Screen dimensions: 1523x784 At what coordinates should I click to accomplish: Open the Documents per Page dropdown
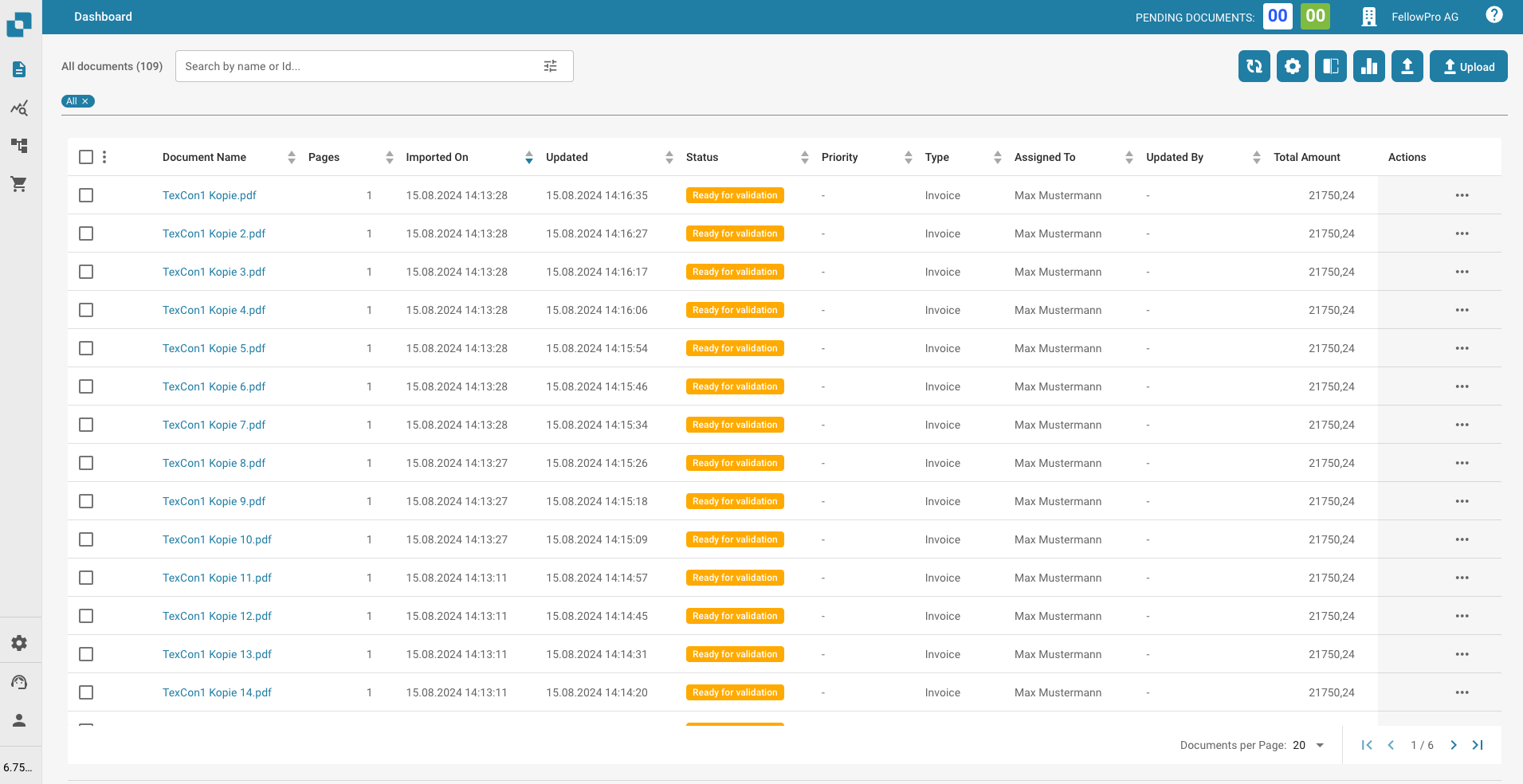(x=1308, y=745)
